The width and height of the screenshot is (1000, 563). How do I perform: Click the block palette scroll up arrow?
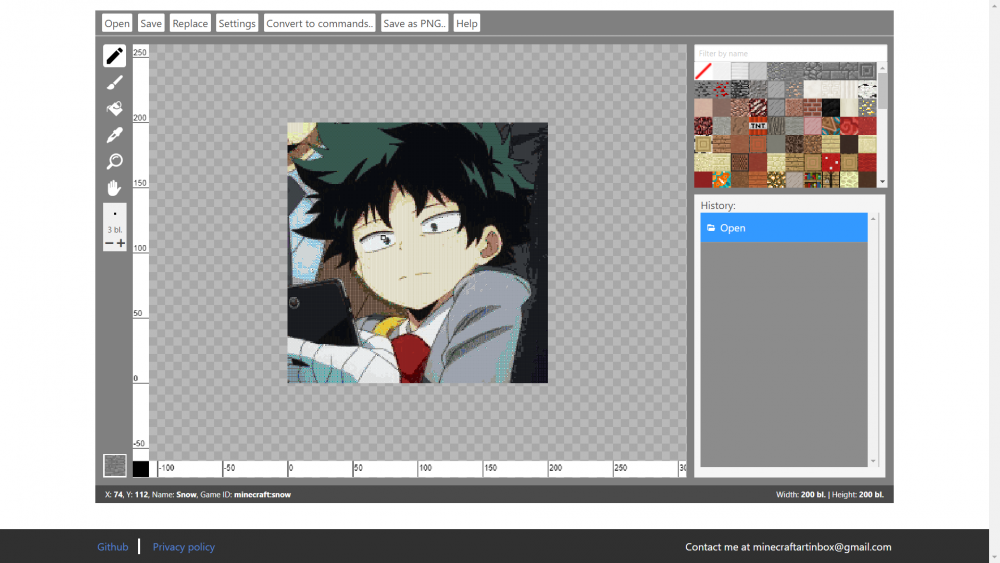click(883, 68)
